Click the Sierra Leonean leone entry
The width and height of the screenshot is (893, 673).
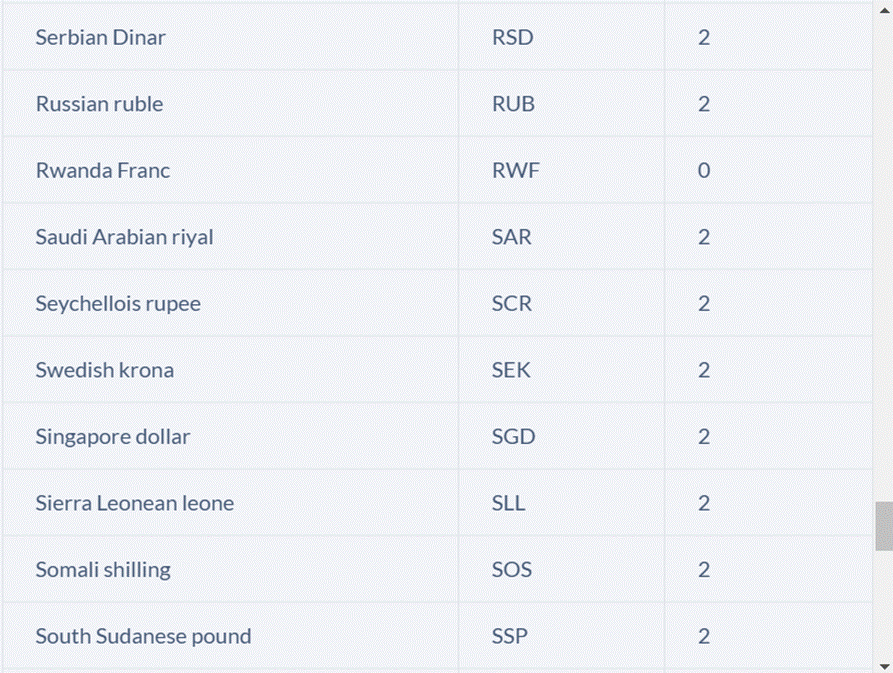coord(135,503)
